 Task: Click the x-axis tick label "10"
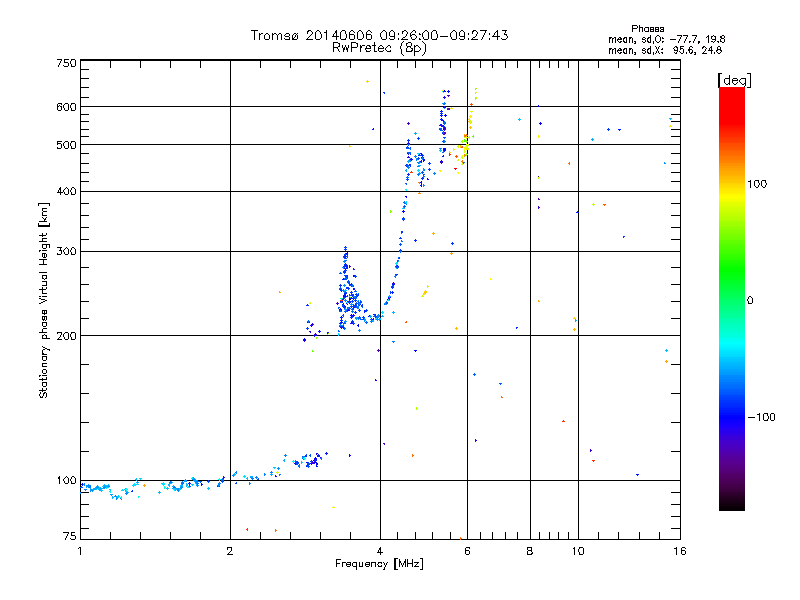578,551
